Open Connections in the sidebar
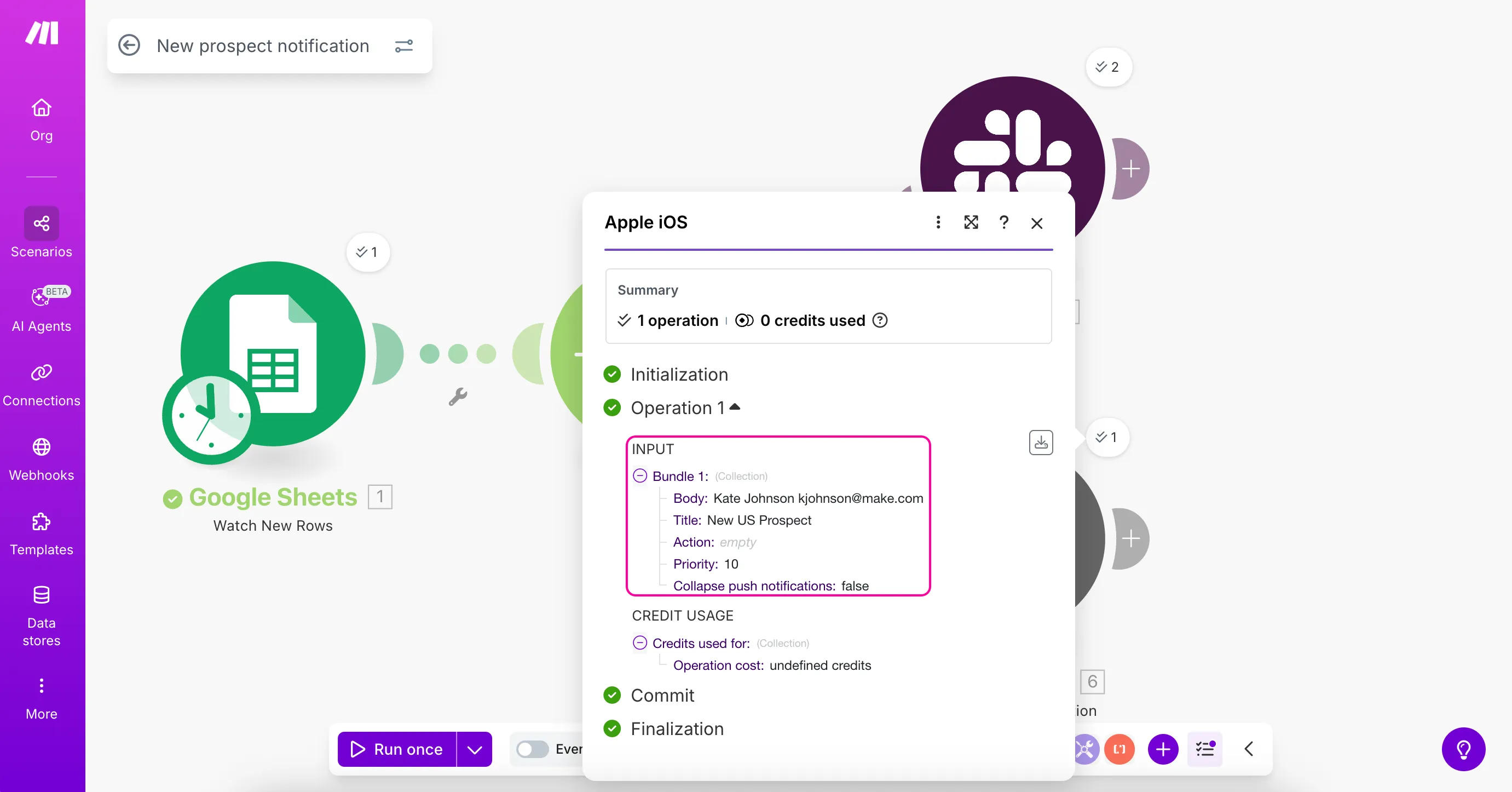Screen dimensions: 1512x792 tap(41, 385)
